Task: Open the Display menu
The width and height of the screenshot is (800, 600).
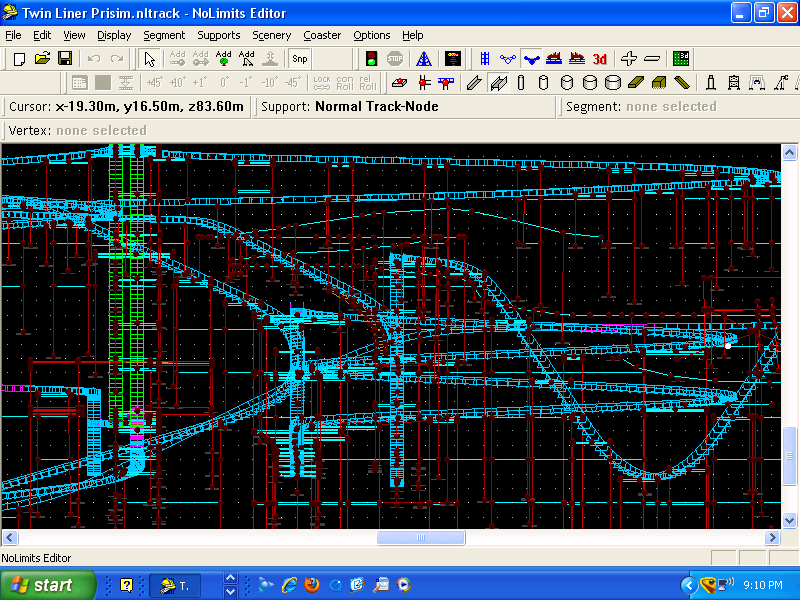Action: click(x=114, y=35)
